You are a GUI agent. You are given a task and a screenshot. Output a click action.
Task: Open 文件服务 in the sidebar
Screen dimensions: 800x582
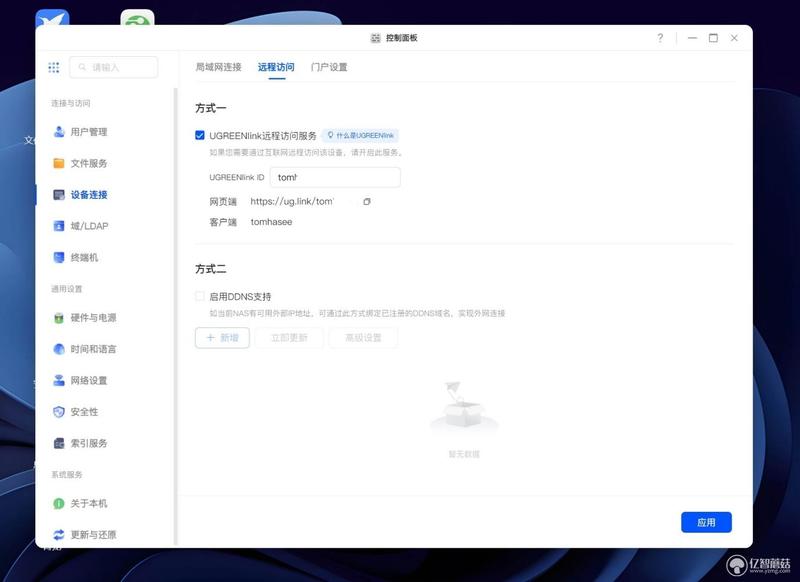80,163
